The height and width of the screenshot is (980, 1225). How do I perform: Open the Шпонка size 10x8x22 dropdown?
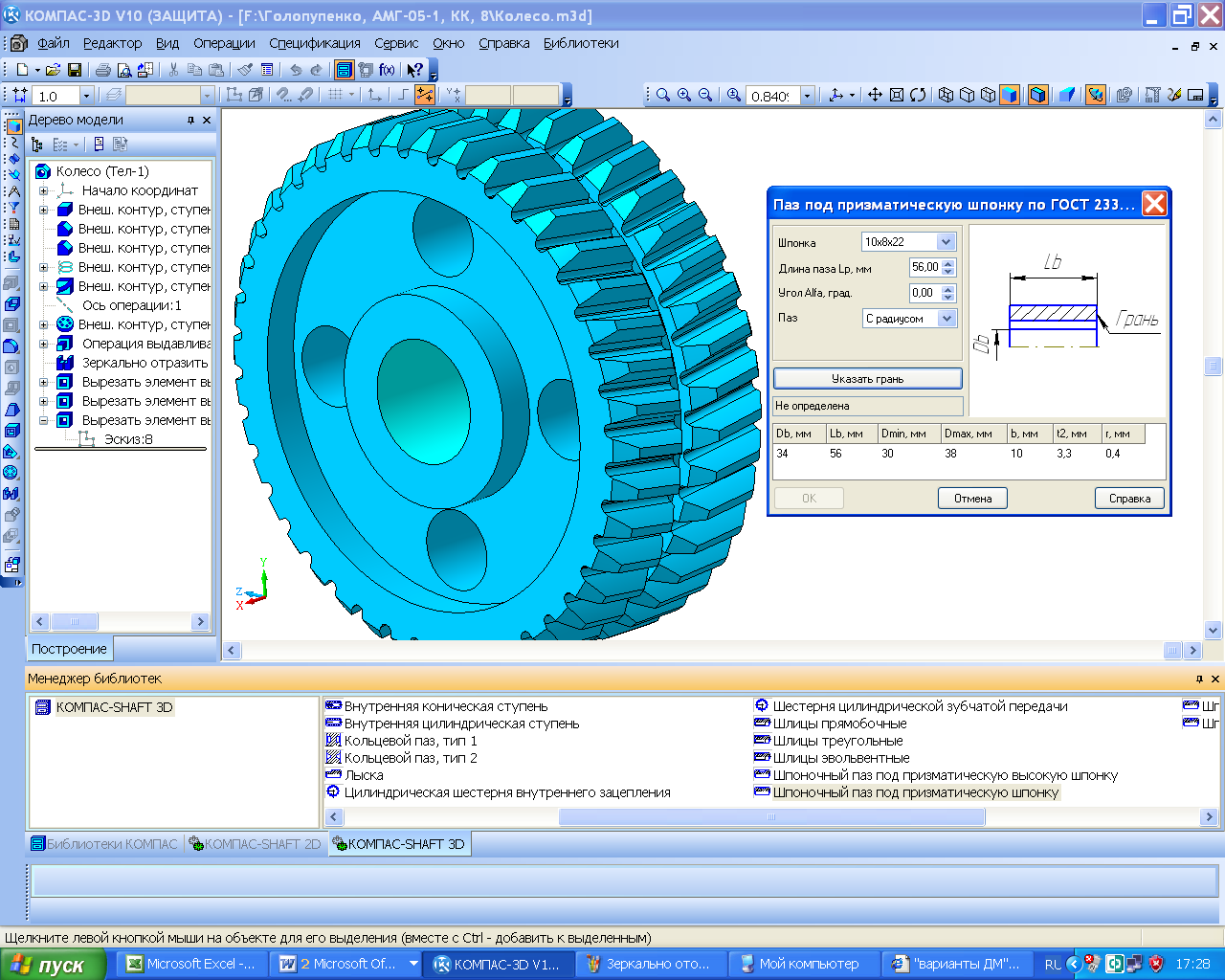point(946,242)
